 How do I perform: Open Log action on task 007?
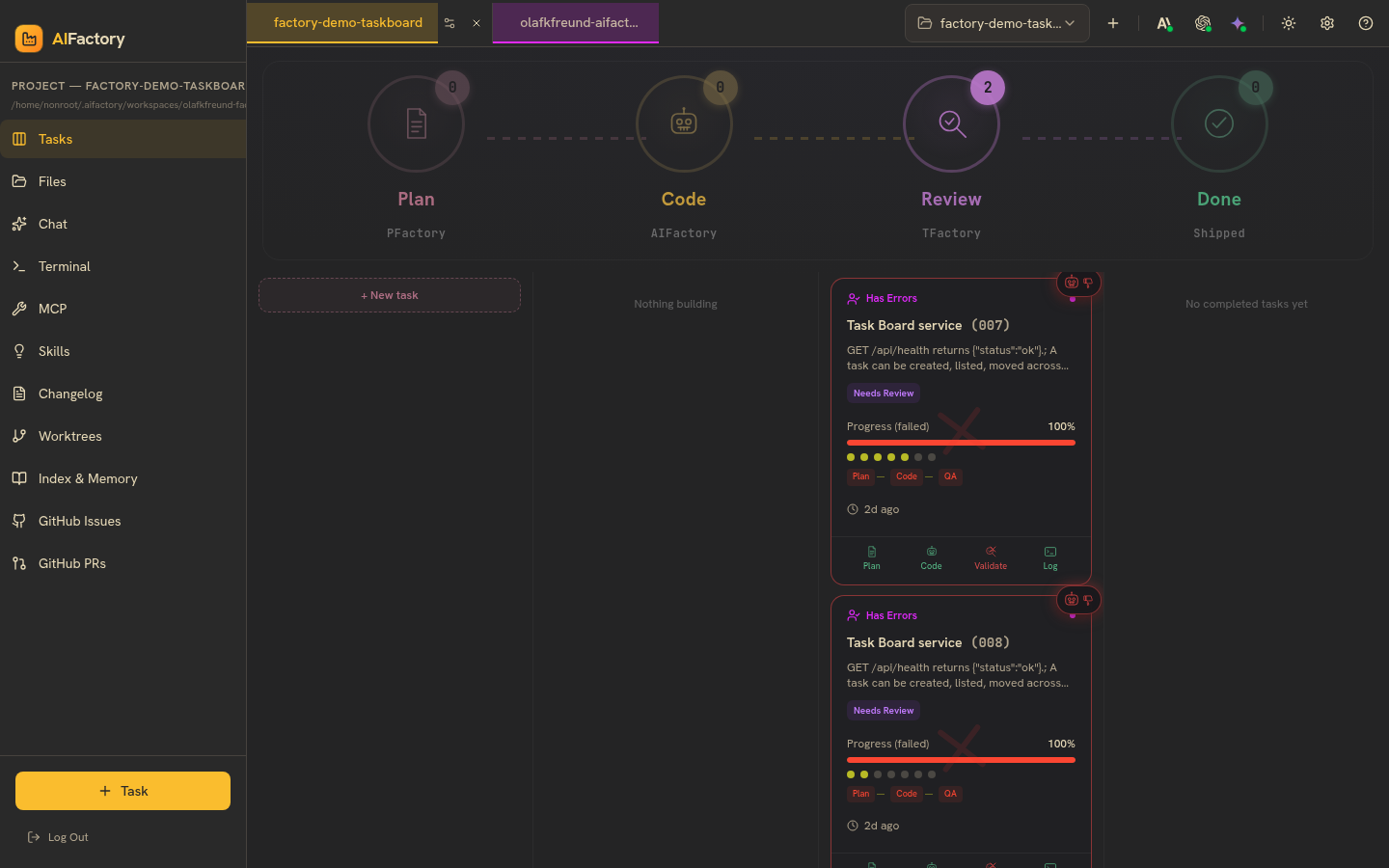(1050, 558)
